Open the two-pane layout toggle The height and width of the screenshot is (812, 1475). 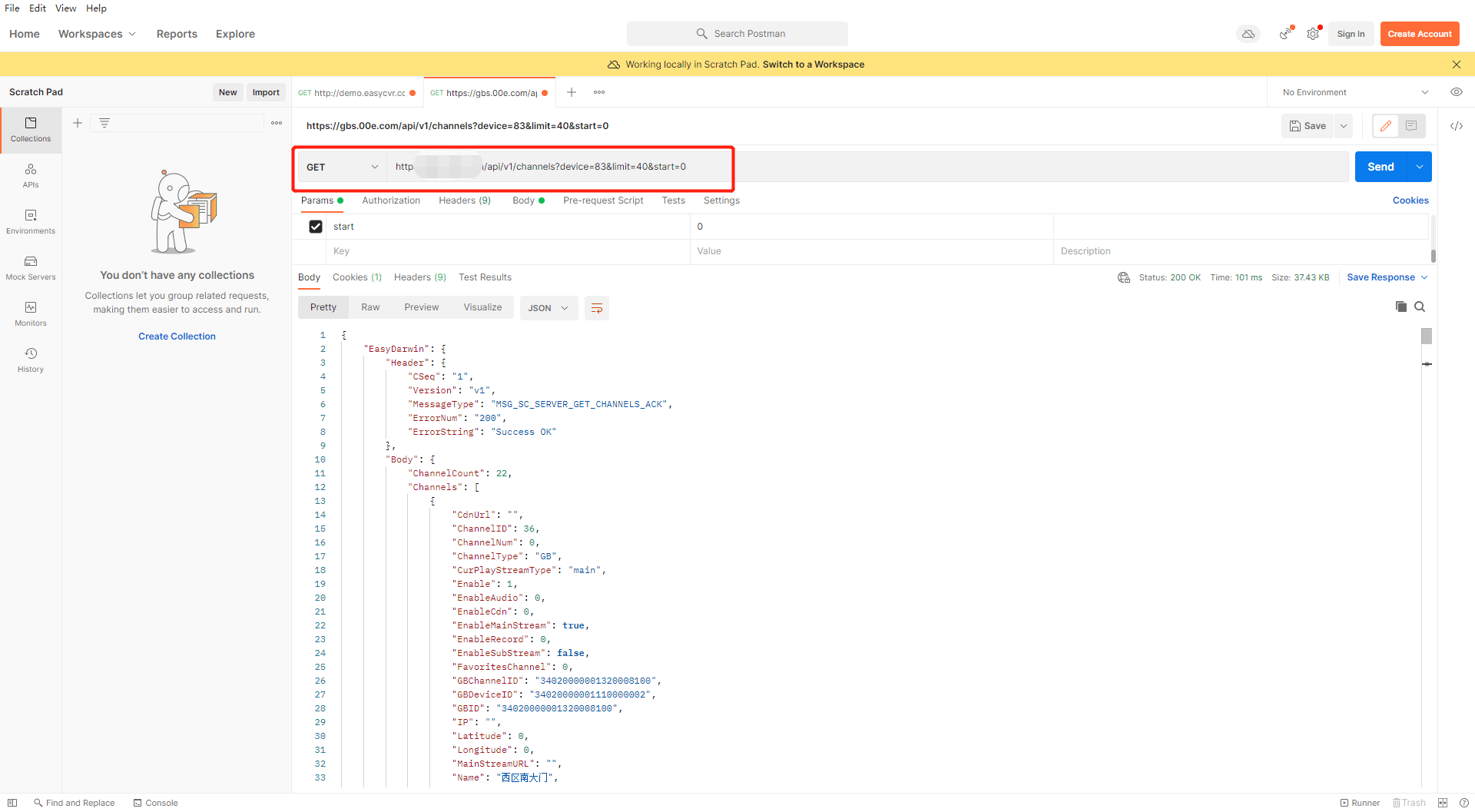(x=1443, y=803)
